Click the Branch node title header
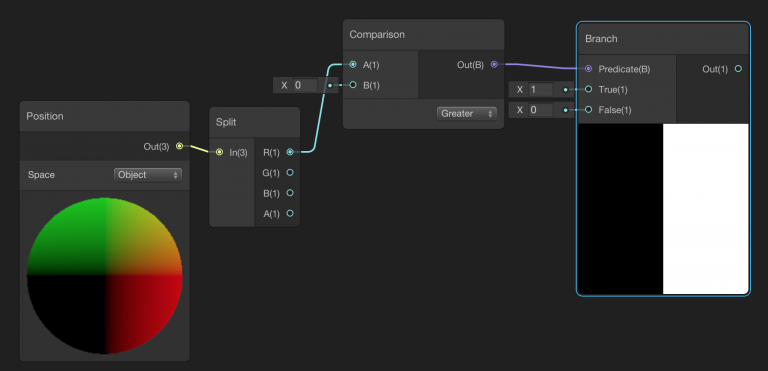Viewport: 768px width, 371px height. pyautogui.click(x=663, y=39)
